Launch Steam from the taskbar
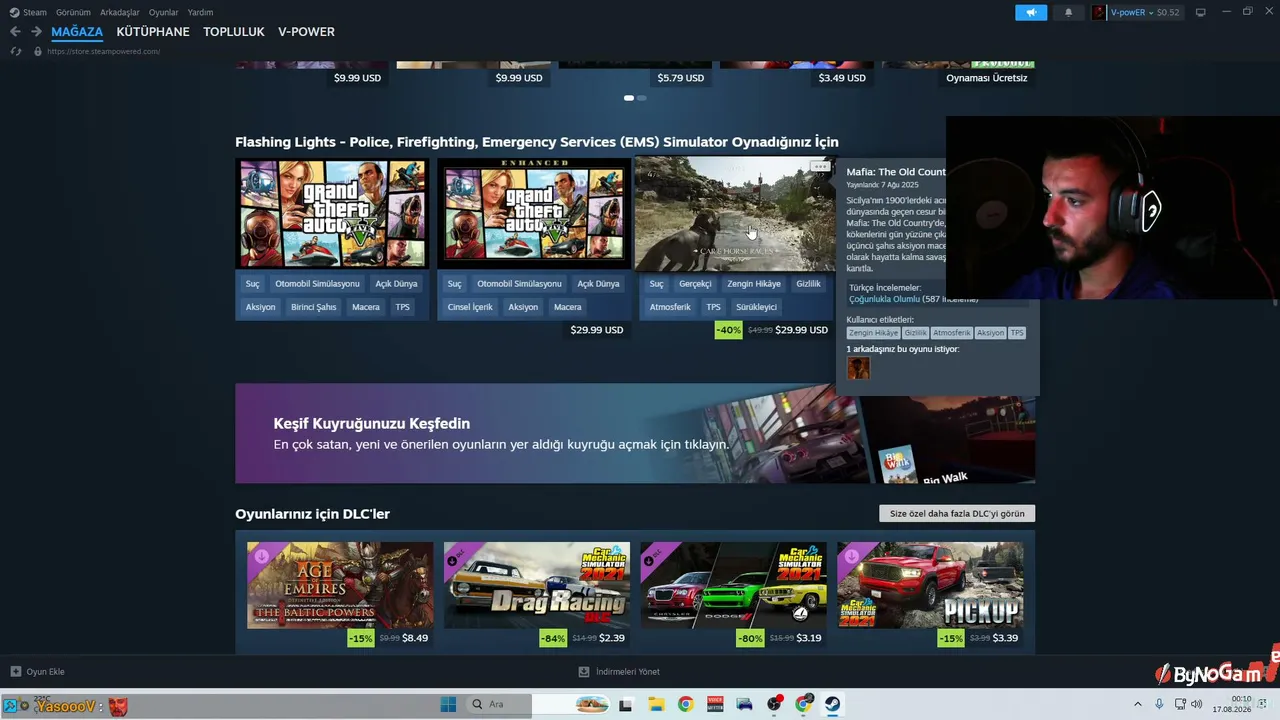Viewport: 1280px width, 720px height. click(832, 704)
